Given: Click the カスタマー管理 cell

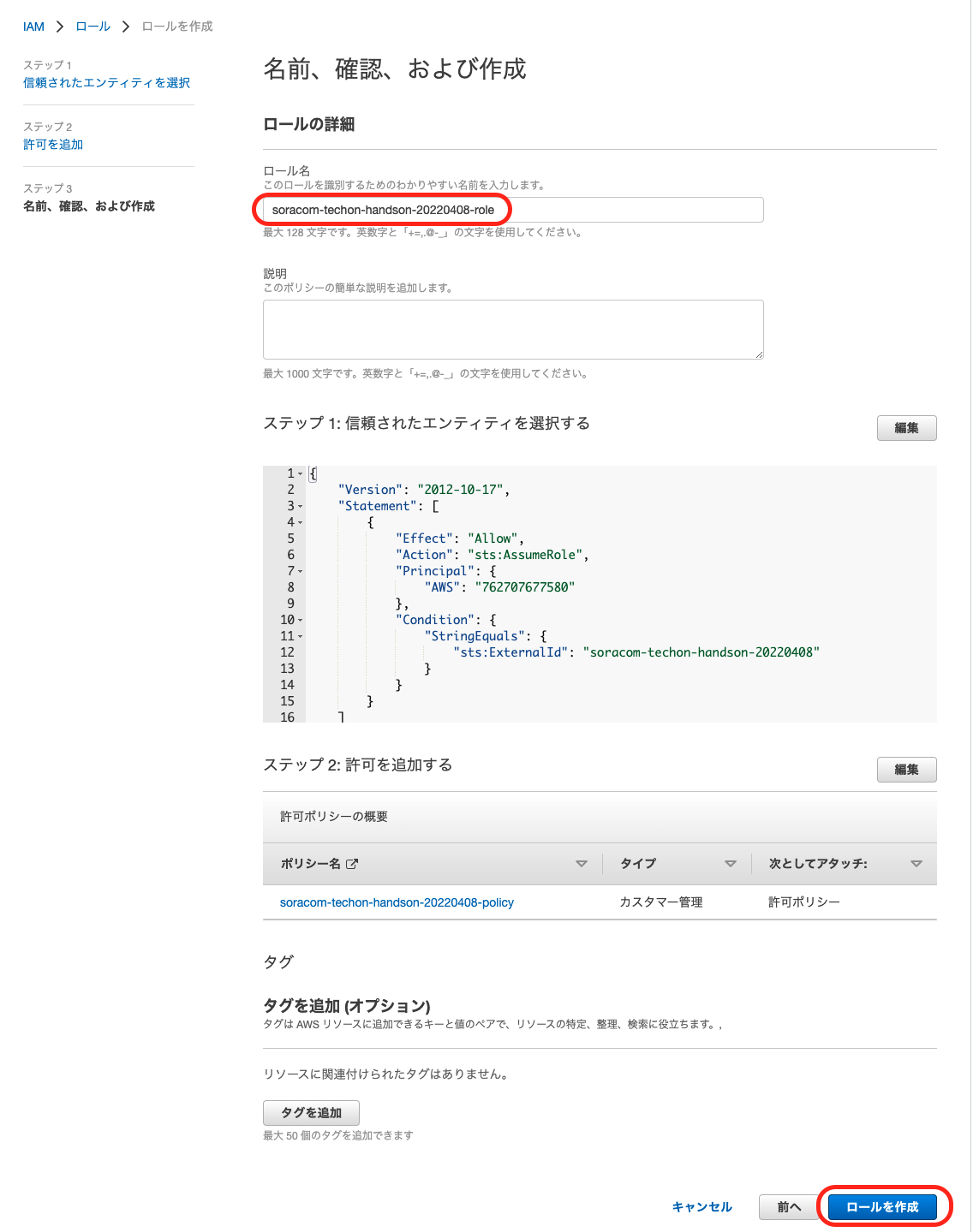Looking at the screenshot, I should pyautogui.click(x=661, y=902).
